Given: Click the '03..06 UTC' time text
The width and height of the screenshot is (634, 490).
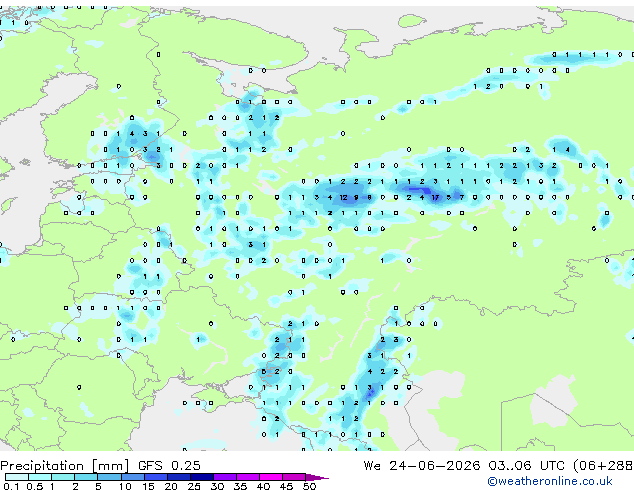Looking at the screenshot, I should tap(526, 466).
